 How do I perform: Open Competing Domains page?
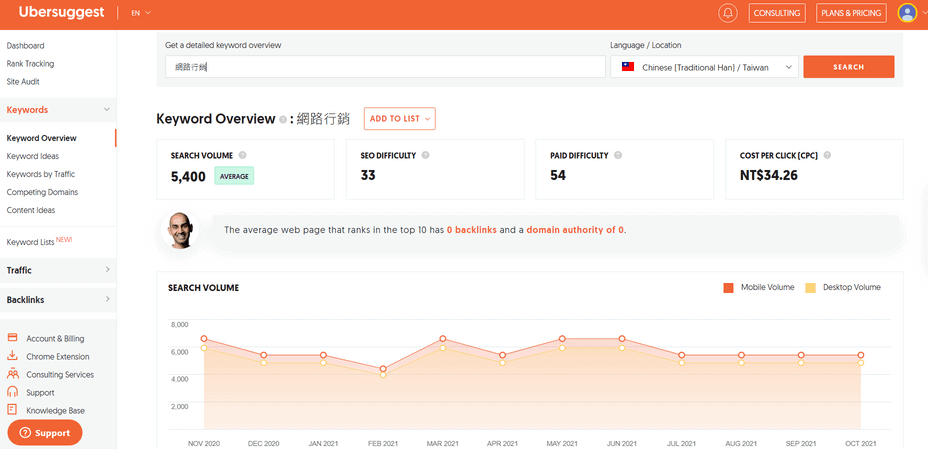click(42, 192)
